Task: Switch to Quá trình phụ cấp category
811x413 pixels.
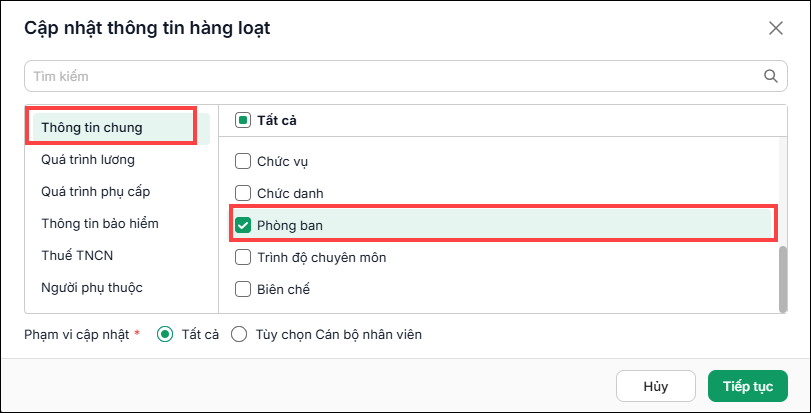Action: click(96, 192)
